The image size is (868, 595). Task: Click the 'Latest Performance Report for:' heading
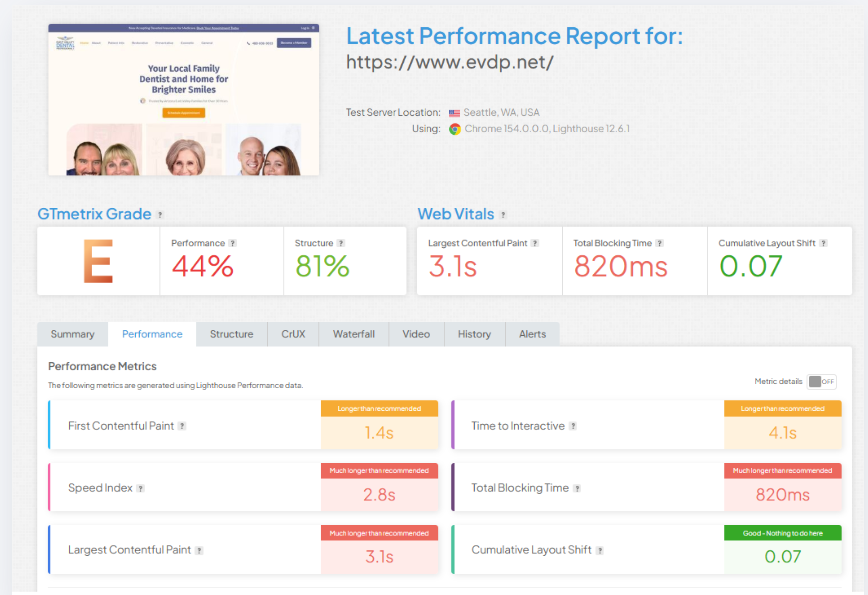[x=515, y=37]
